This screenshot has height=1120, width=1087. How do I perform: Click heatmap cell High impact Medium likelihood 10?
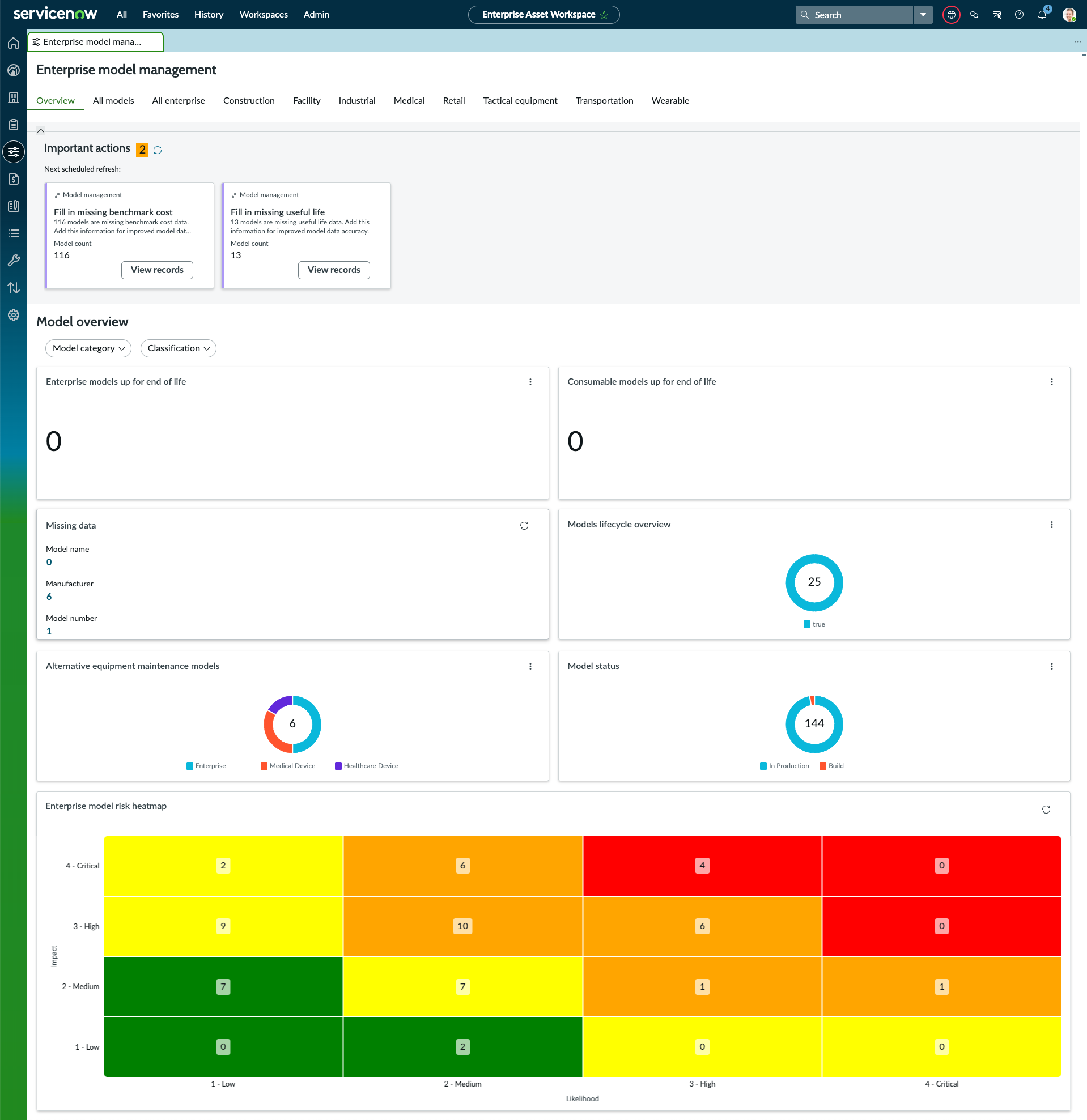coord(463,926)
